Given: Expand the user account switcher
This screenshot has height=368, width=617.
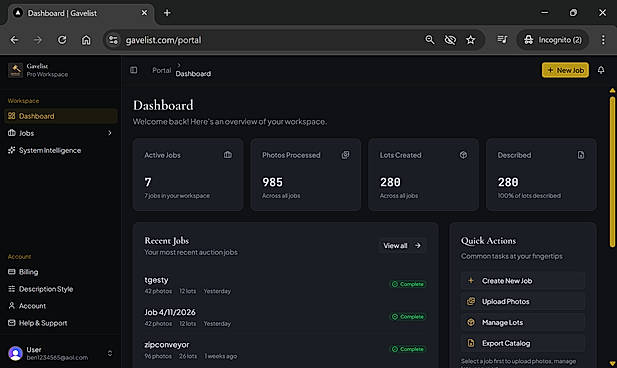Looking at the screenshot, I should pyautogui.click(x=110, y=353).
